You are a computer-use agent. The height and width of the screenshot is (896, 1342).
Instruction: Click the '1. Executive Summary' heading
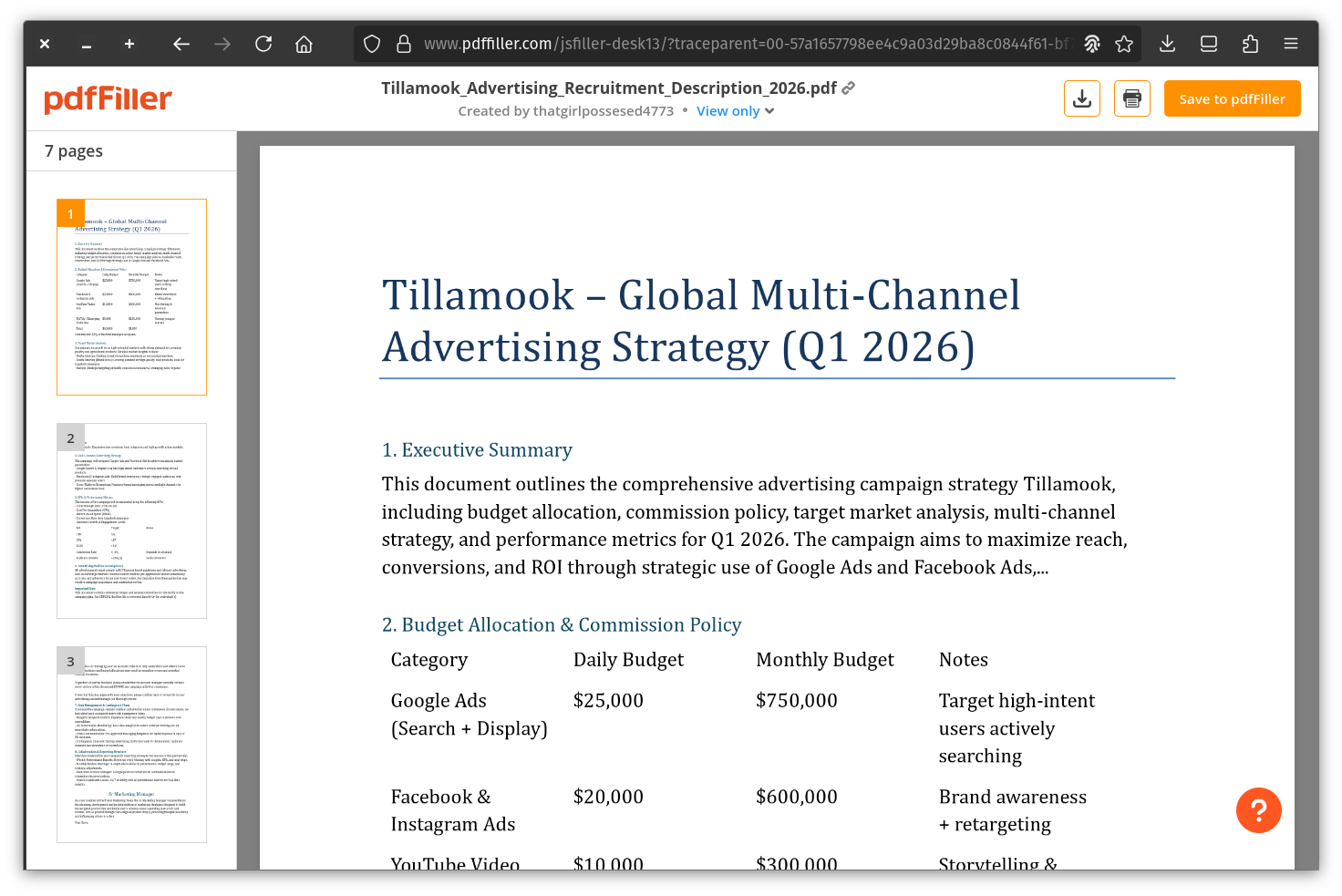pos(477,450)
